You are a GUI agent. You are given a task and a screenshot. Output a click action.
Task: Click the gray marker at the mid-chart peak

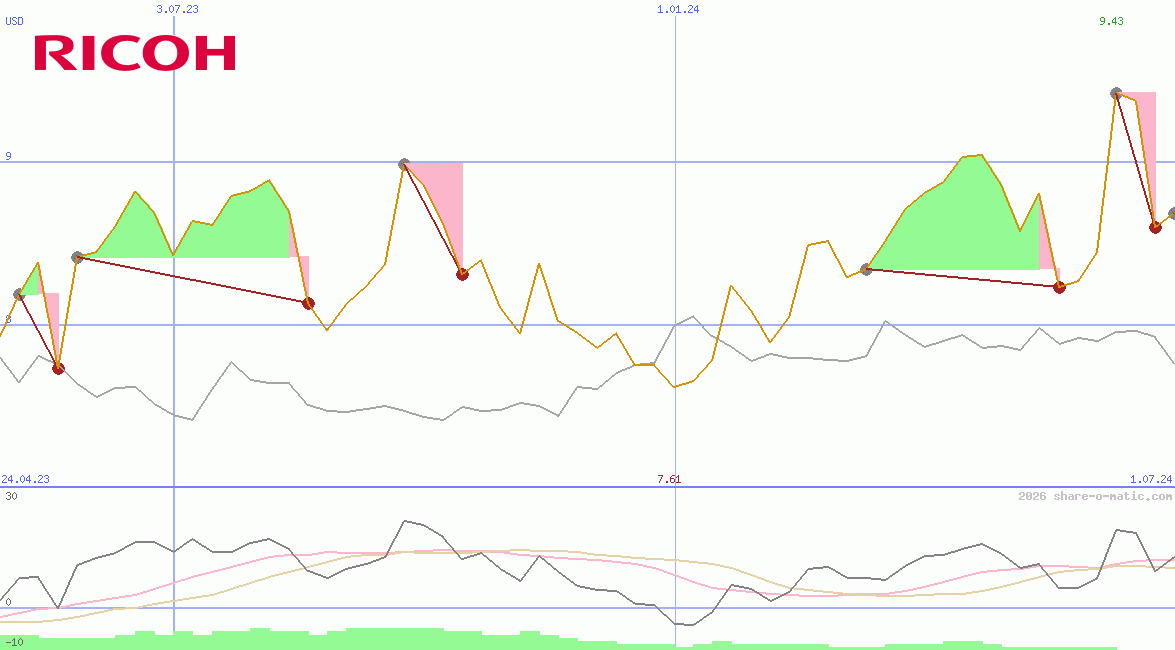click(403, 164)
